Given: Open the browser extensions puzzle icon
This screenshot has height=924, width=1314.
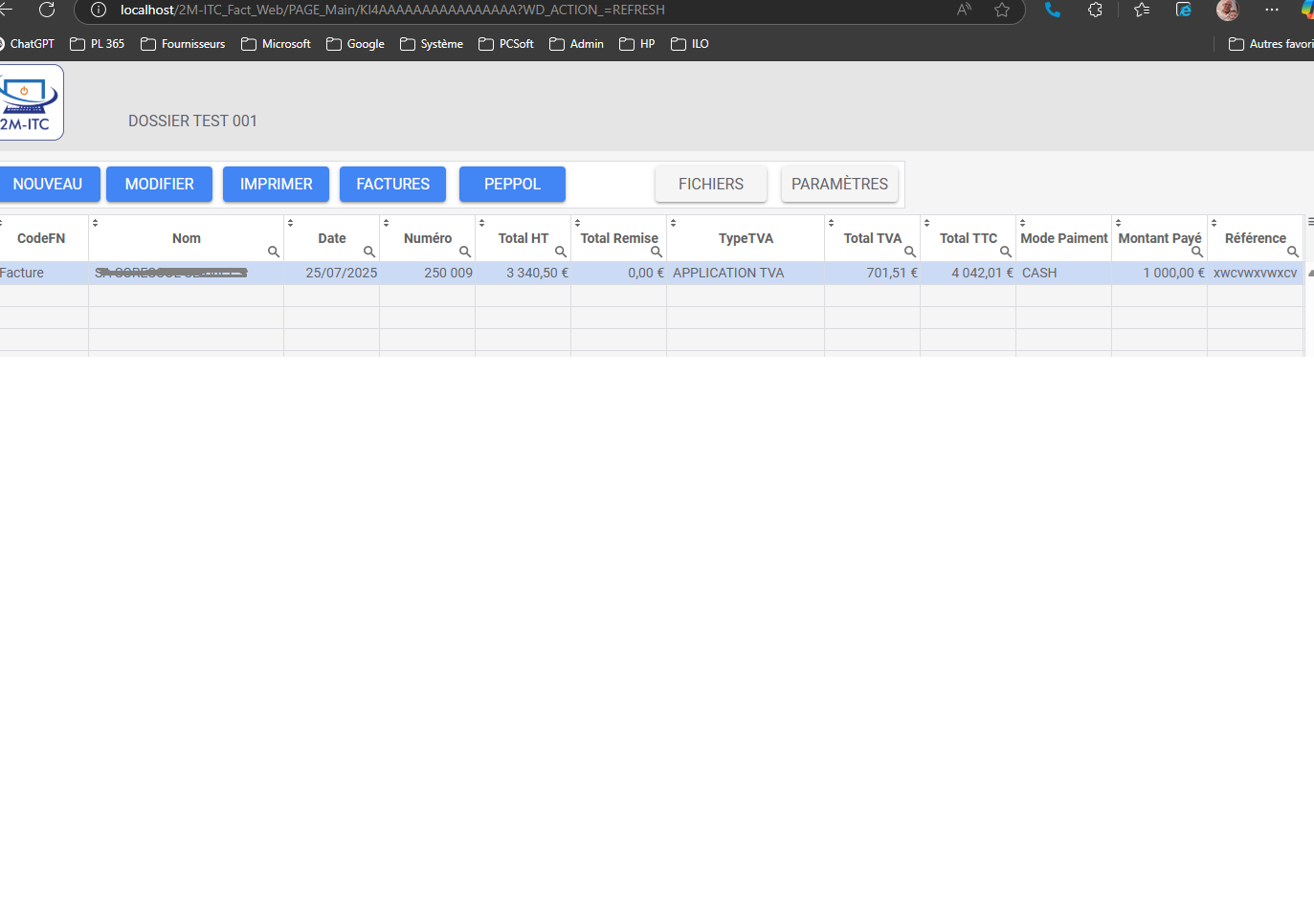Looking at the screenshot, I should pos(1096,10).
